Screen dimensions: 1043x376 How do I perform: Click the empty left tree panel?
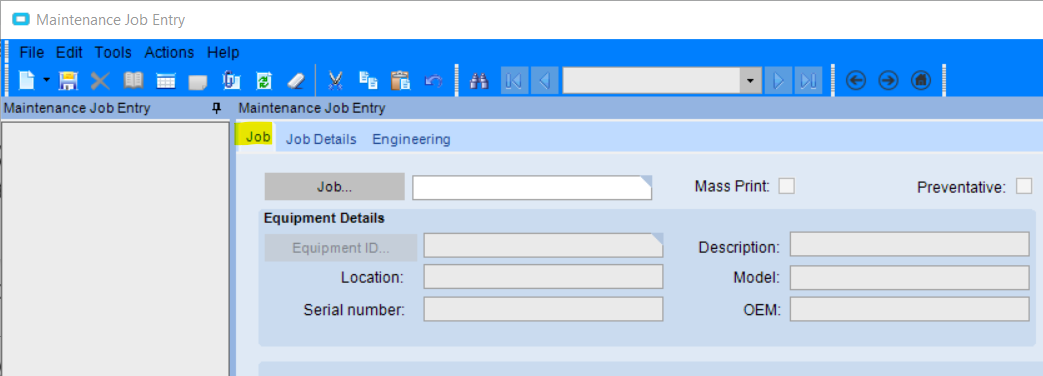pyautogui.click(x=116, y=248)
